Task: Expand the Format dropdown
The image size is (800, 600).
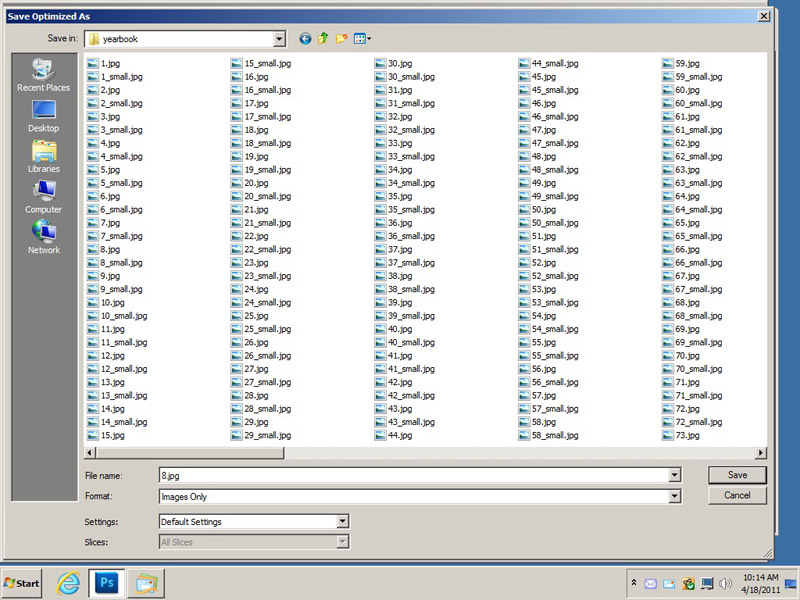Action: coord(674,496)
